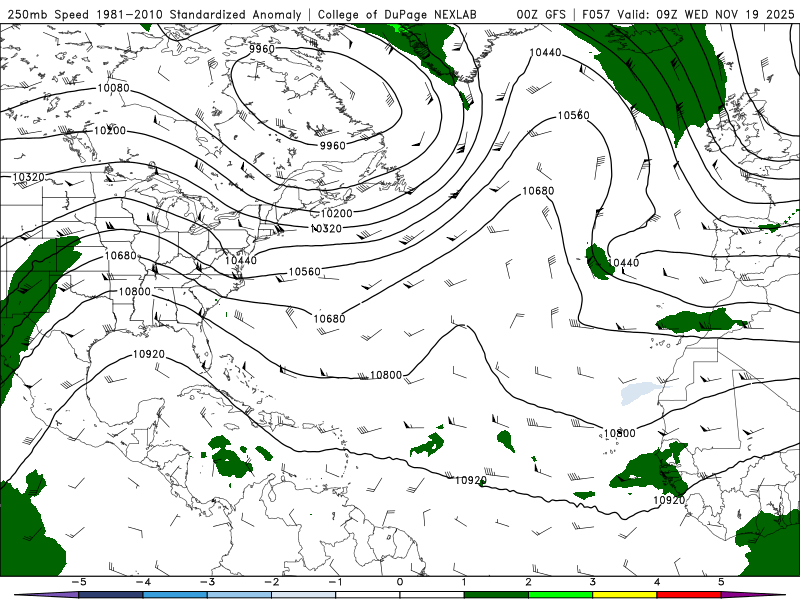
Task: Click the colorbar tick label '4'
Action: [657, 582]
